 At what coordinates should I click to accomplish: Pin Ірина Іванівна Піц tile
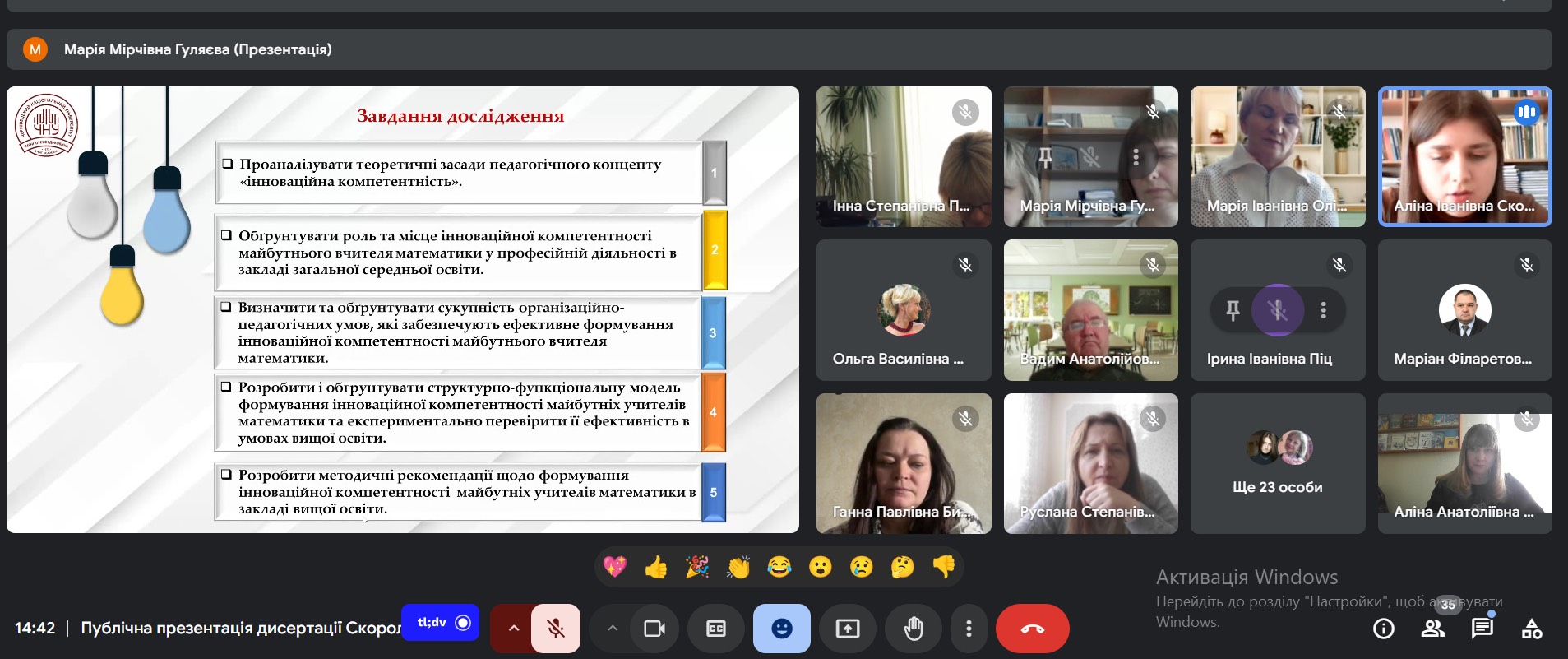(x=1233, y=310)
